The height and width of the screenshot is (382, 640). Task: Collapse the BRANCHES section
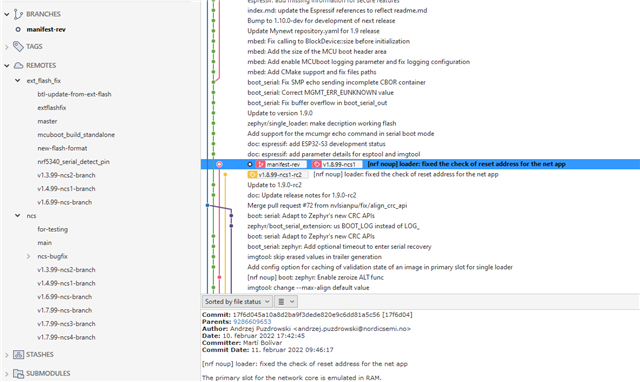[x=7, y=14]
